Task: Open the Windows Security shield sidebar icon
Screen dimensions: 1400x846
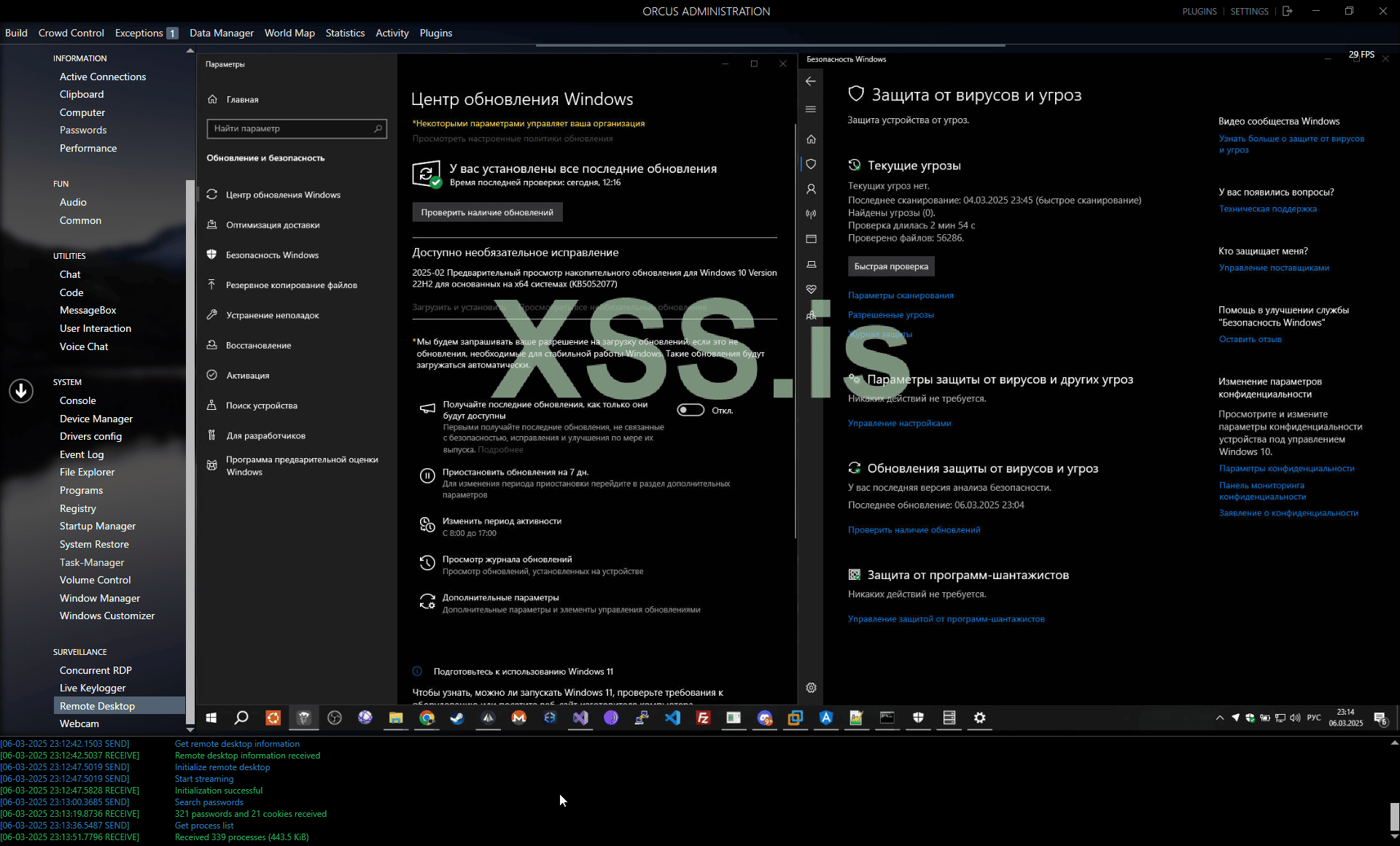Action: [811, 164]
